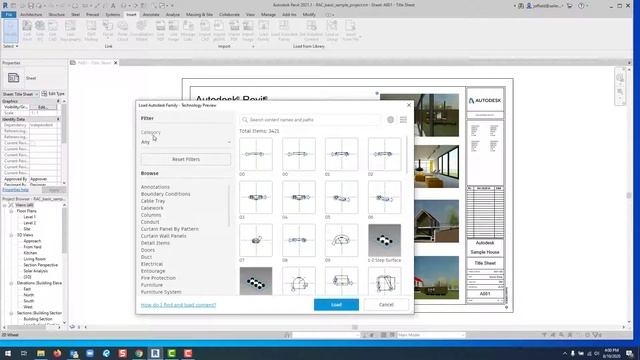Open the Structure ribbon tab
The image size is (640, 360).
pyautogui.click(x=57, y=14)
